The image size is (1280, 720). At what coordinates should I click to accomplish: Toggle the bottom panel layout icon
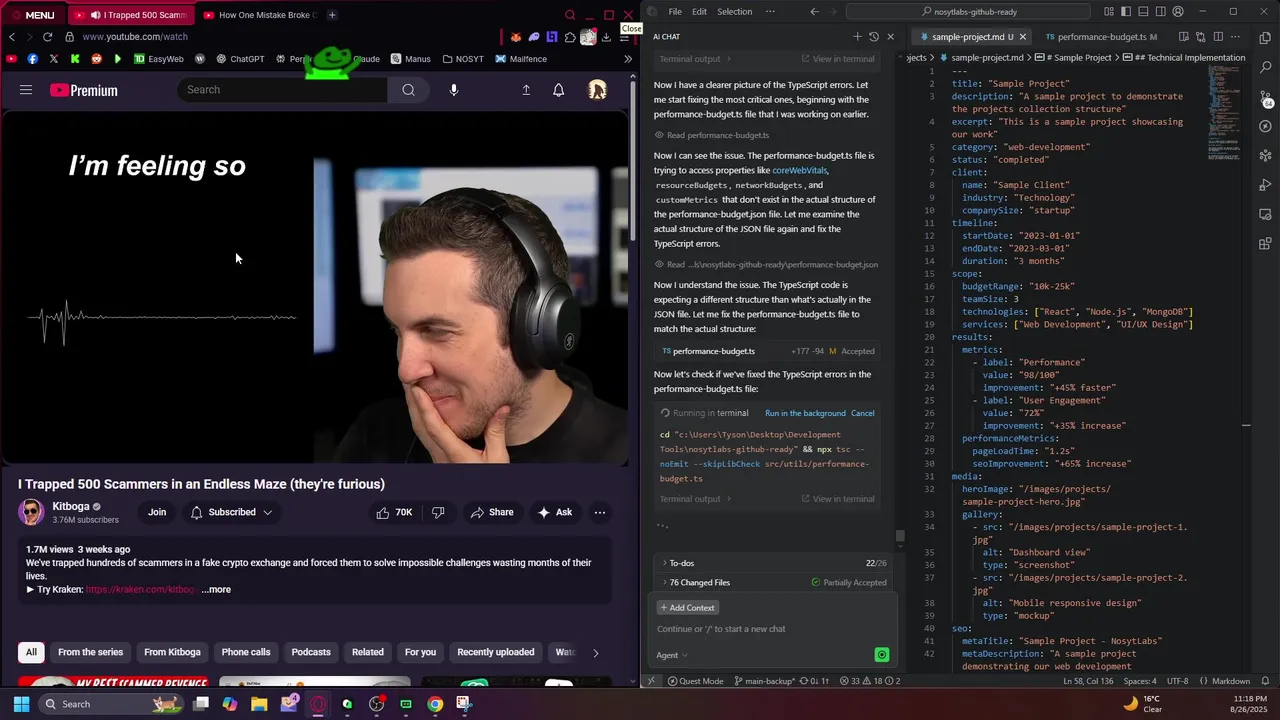(x=1144, y=12)
